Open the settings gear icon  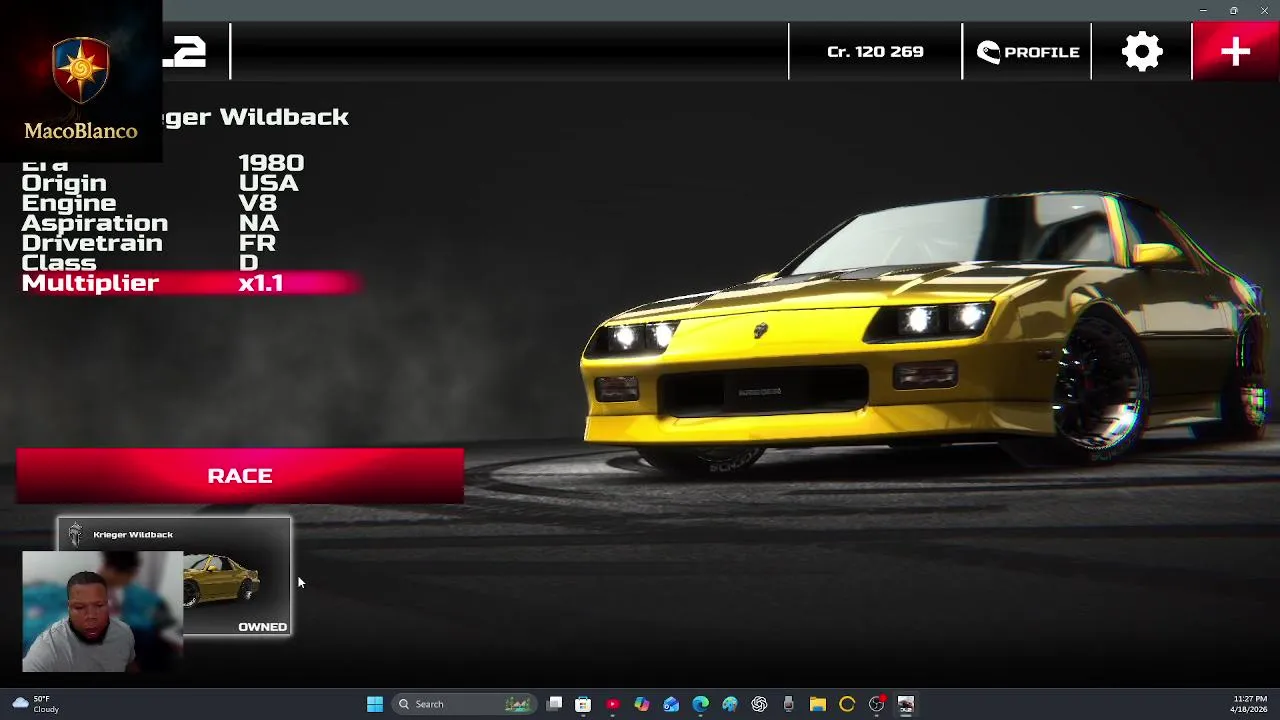pos(1142,52)
